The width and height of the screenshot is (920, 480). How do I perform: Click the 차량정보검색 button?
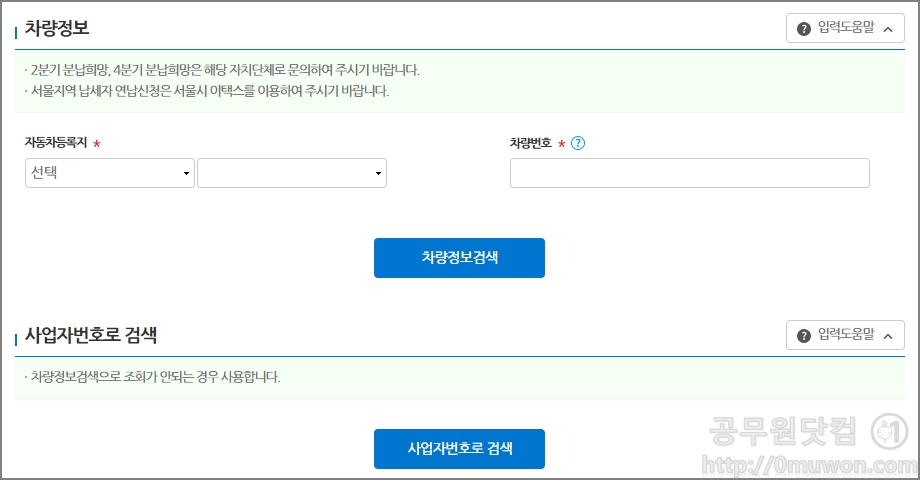(x=459, y=258)
